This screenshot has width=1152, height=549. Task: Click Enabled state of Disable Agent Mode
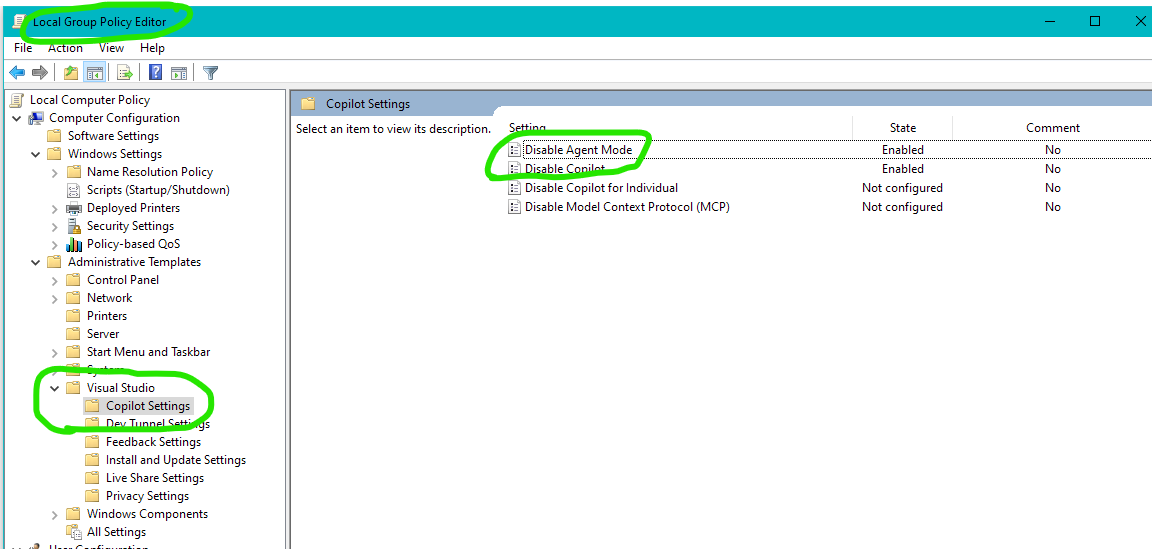(x=903, y=150)
